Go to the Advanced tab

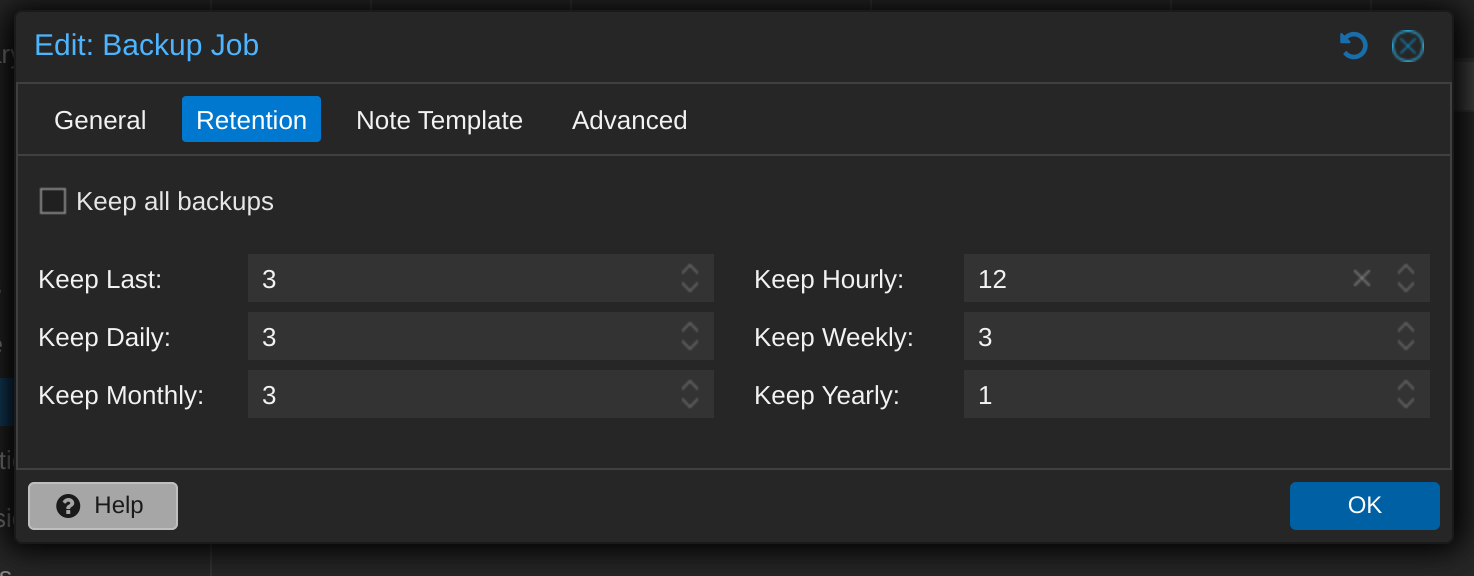tap(629, 120)
